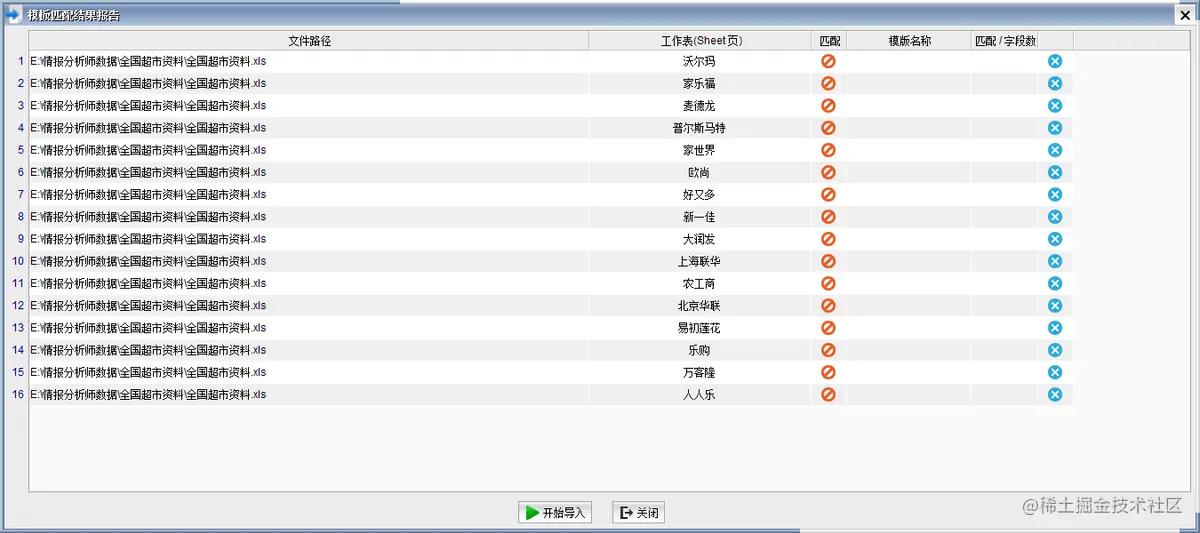
Task: Click the orange no-match icon for 乐购
Action: tap(828, 350)
